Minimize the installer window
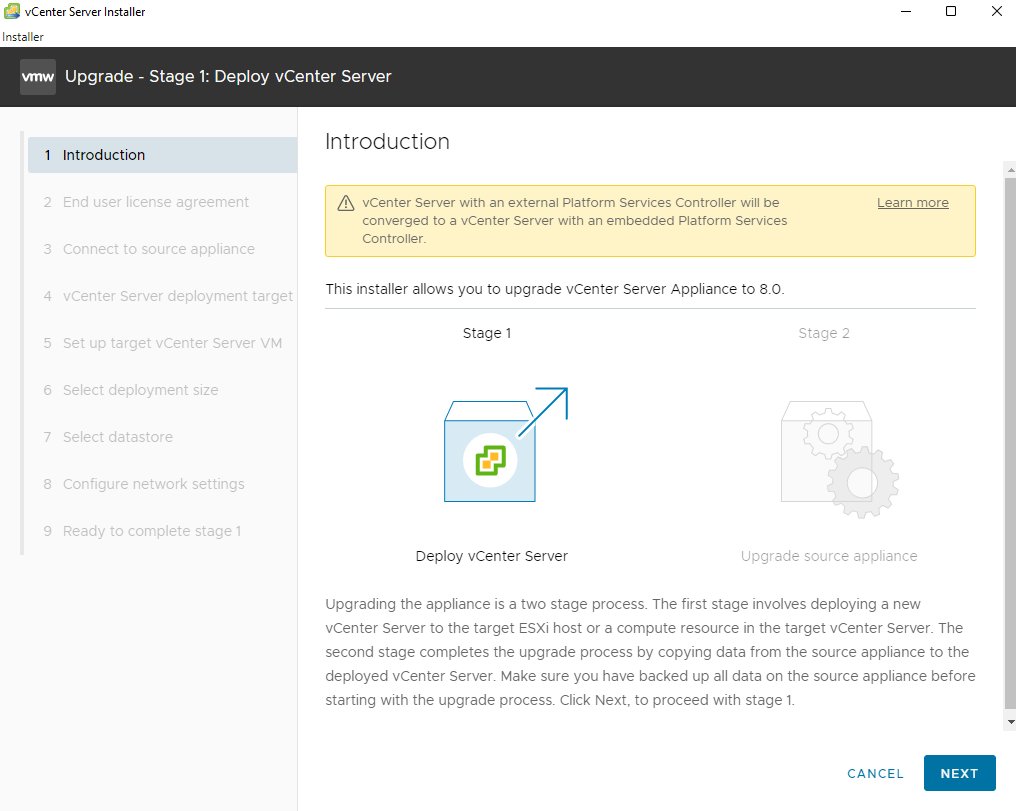This screenshot has height=811, width=1016. [906, 11]
